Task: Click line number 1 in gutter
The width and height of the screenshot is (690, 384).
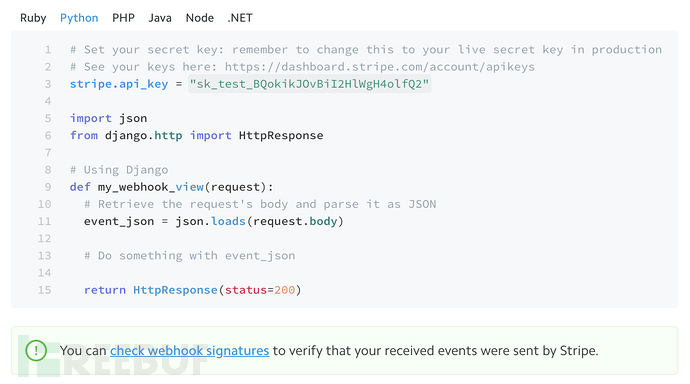Action: click(48, 50)
